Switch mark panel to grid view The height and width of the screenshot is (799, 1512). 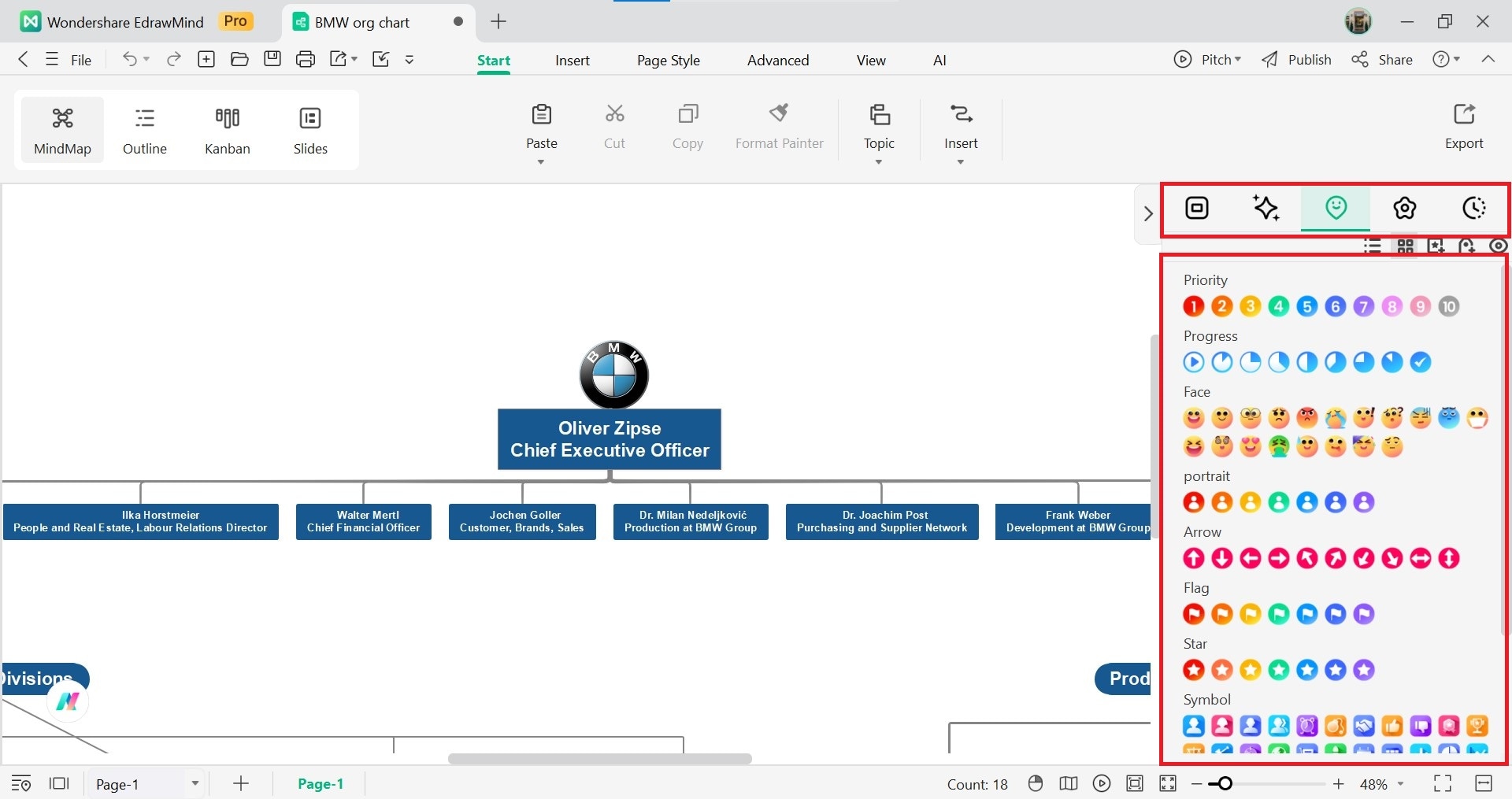click(x=1406, y=246)
